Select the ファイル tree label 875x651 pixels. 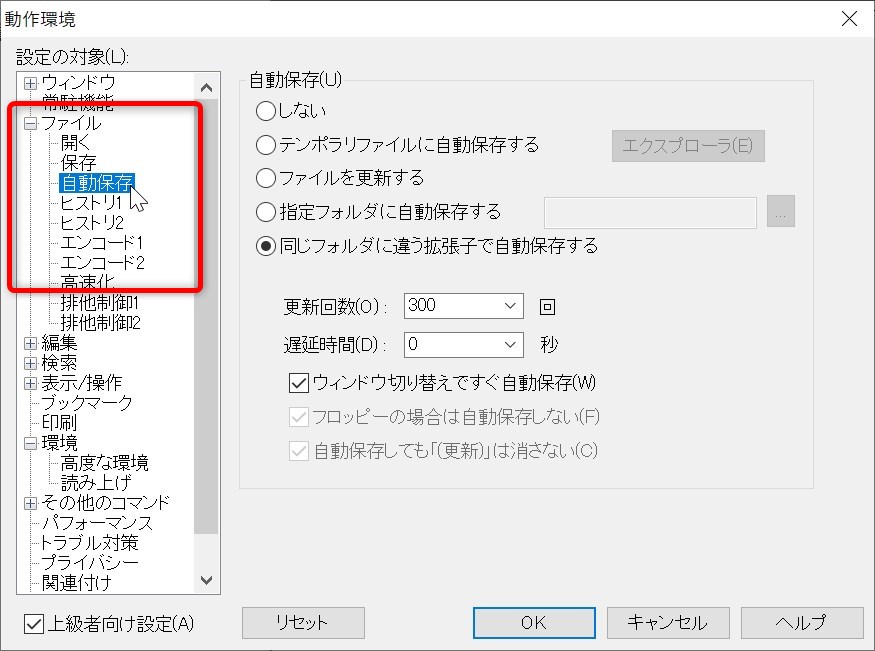pyautogui.click(x=71, y=123)
